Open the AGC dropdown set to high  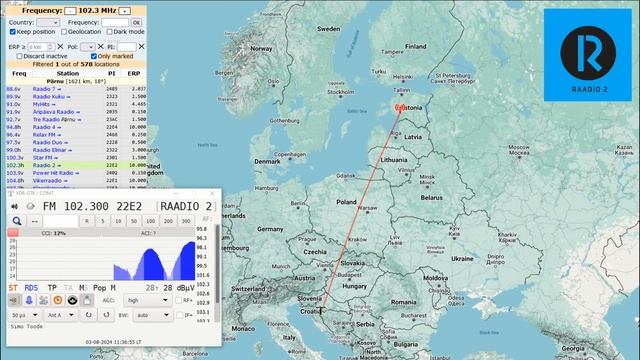pos(147,300)
